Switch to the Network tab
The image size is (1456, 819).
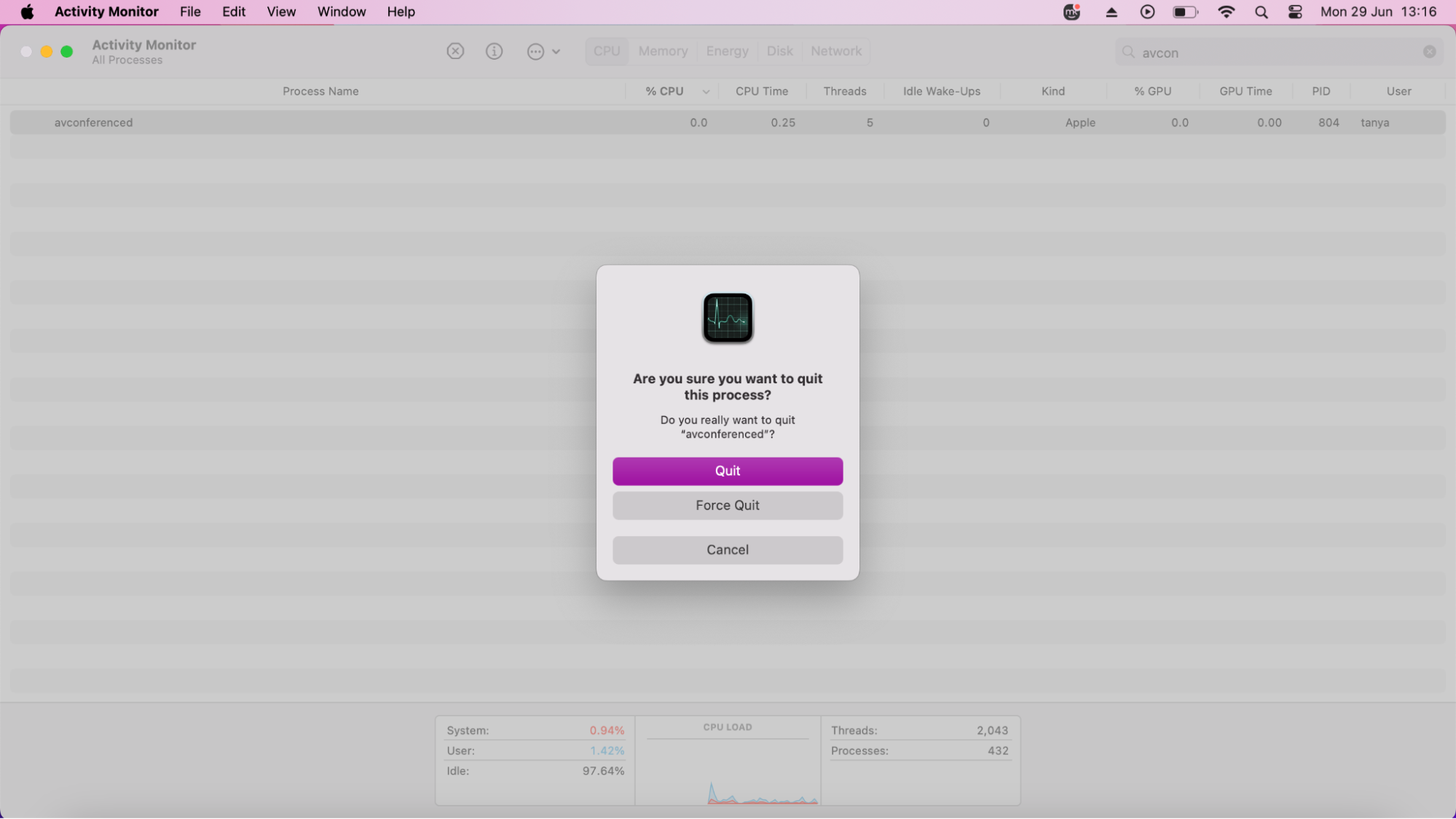[836, 51]
